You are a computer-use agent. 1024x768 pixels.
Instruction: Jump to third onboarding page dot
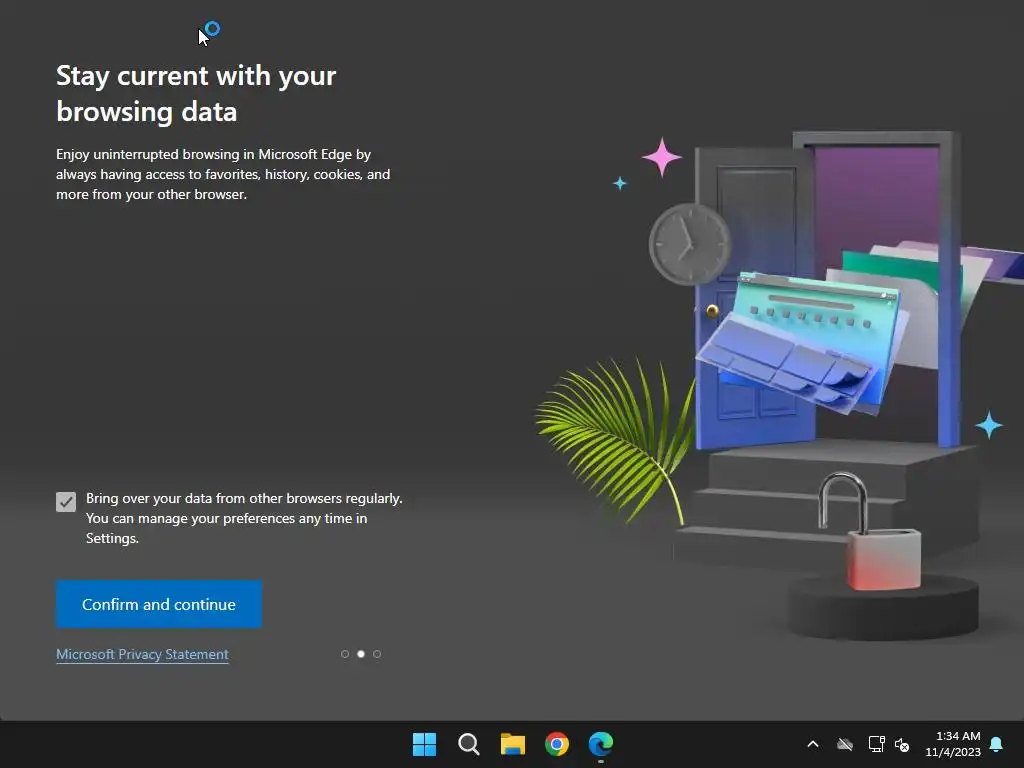[377, 654]
